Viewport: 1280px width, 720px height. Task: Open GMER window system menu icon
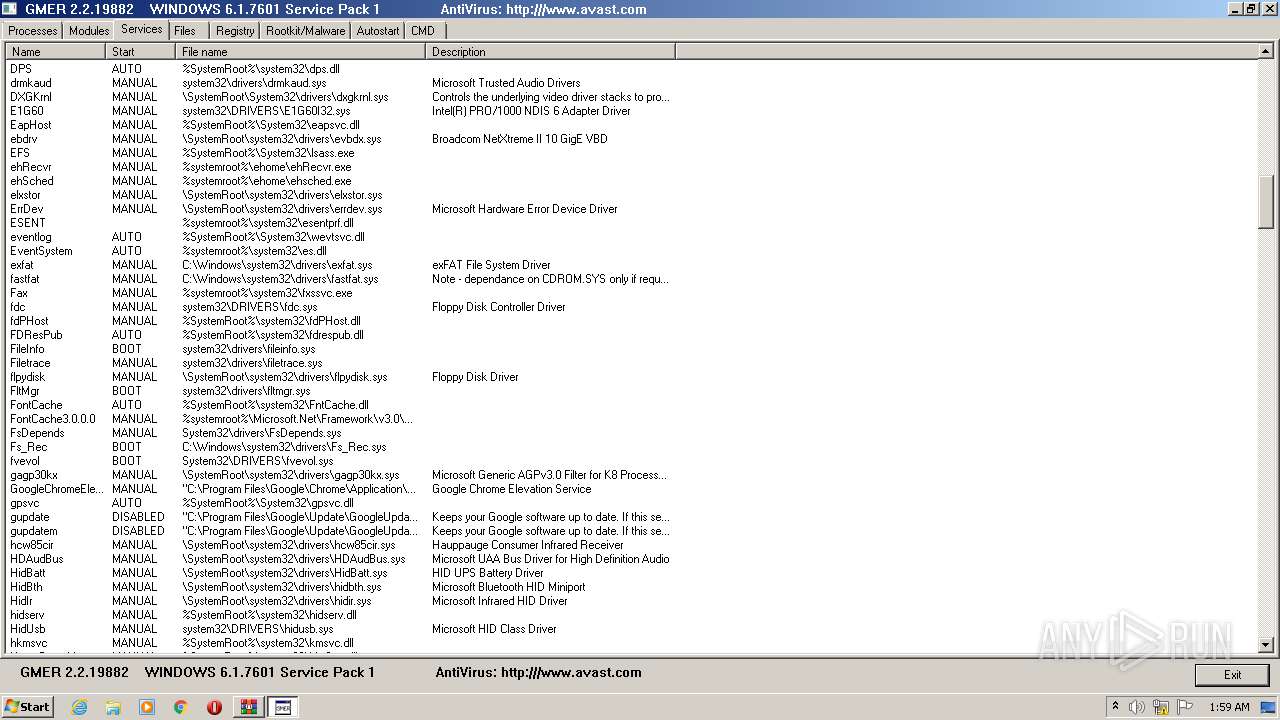pyautogui.click(x=9, y=9)
